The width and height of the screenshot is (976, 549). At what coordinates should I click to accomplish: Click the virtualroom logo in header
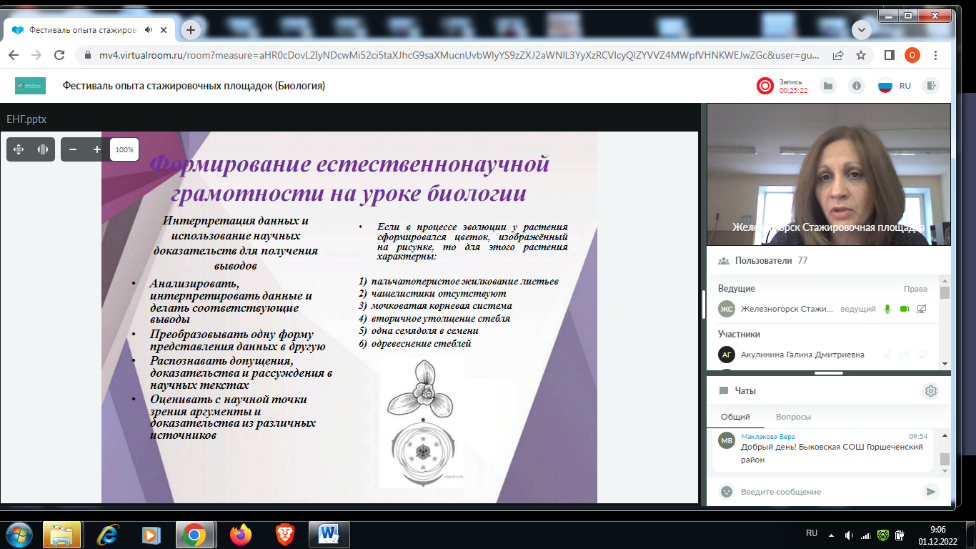tap(30, 85)
